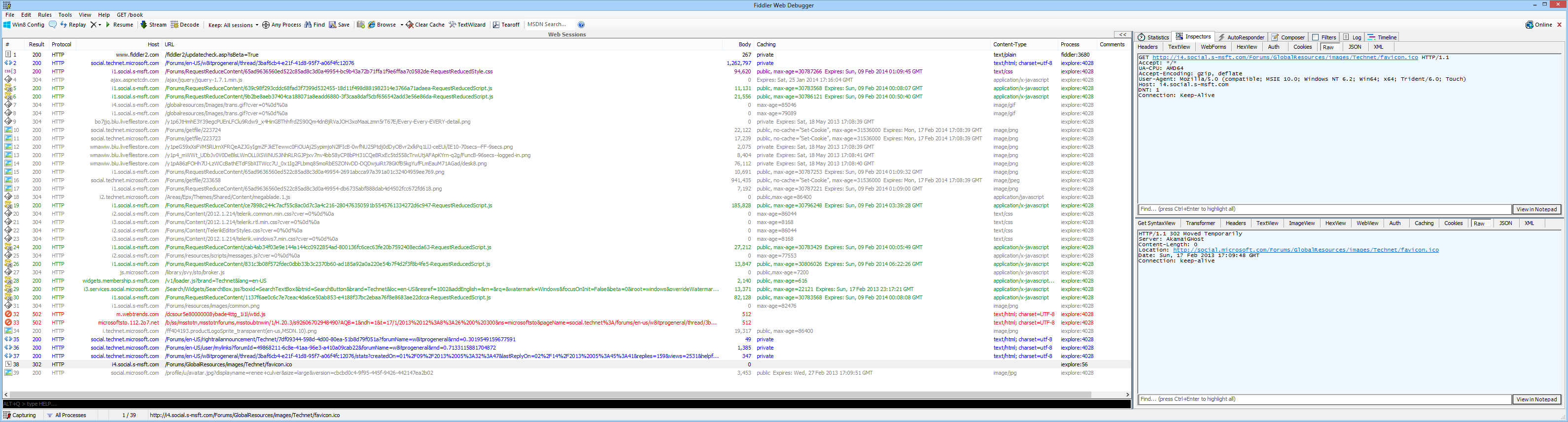Take a screenshot with the camera icon

360,25
